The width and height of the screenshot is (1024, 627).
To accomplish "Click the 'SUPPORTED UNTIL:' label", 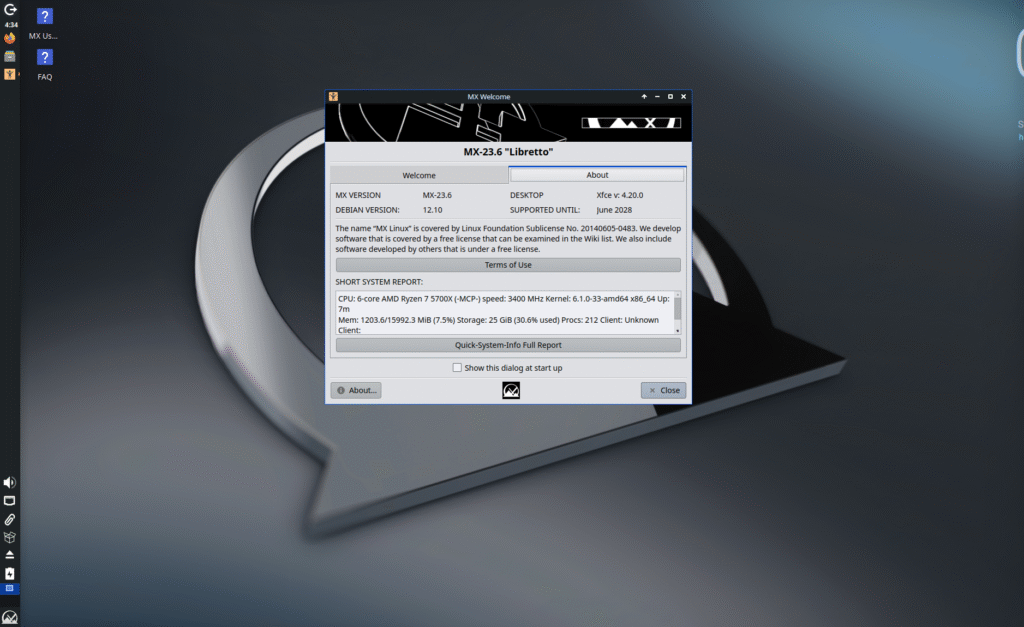I will (x=545, y=210).
